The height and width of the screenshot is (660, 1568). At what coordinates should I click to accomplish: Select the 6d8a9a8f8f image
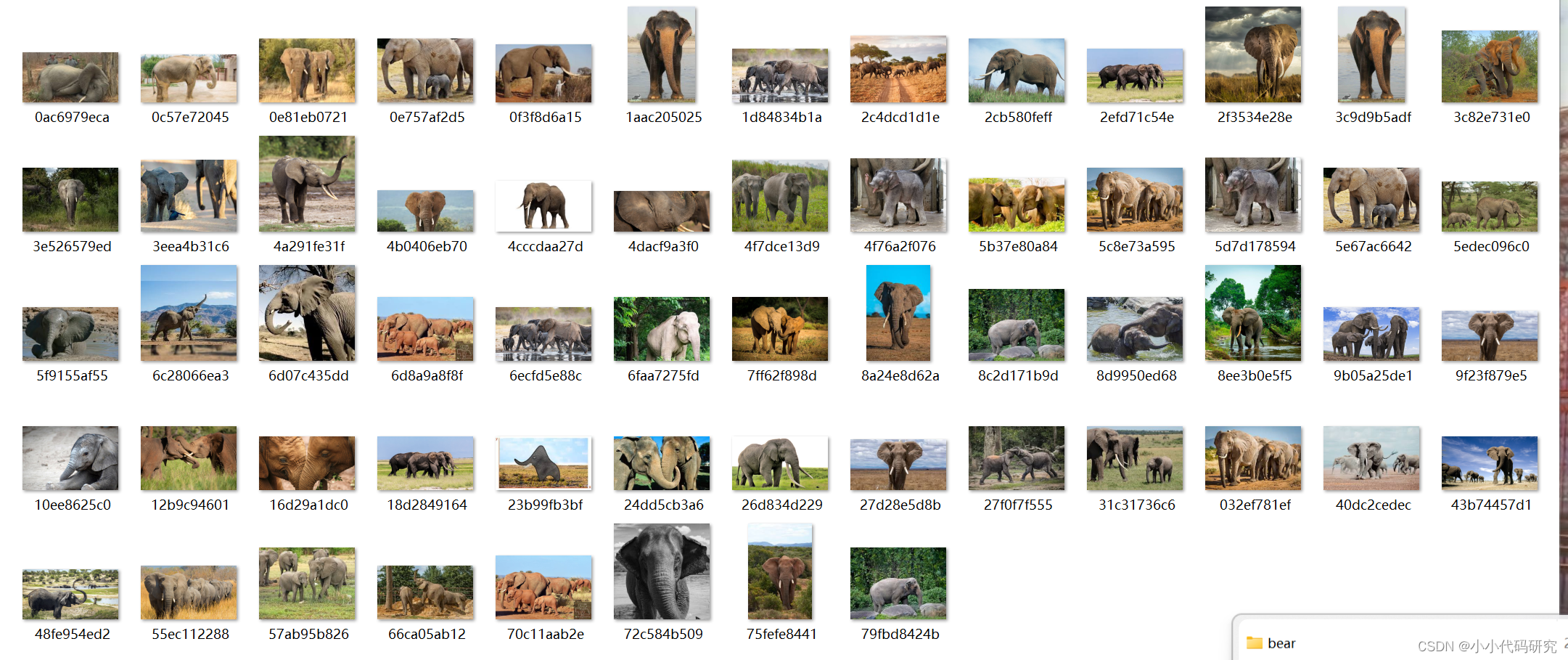click(425, 329)
